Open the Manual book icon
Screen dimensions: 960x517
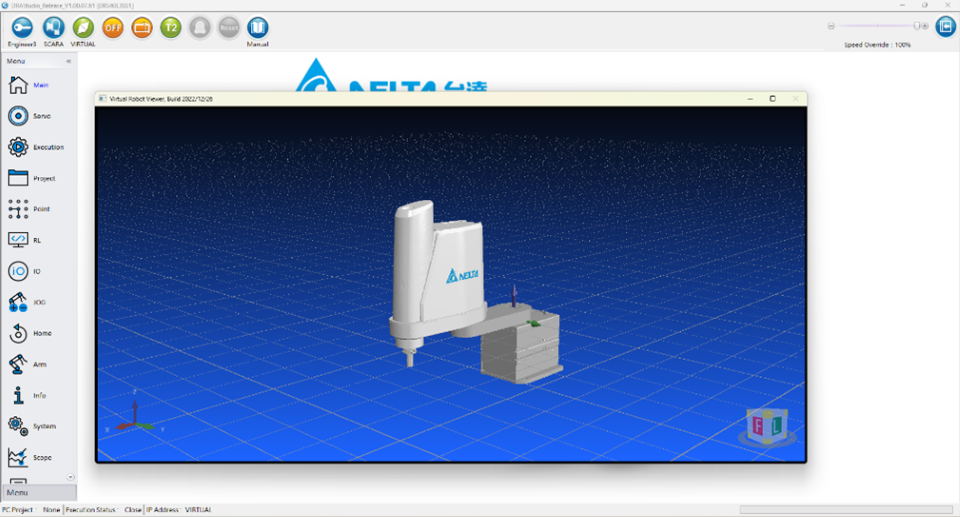click(258, 28)
